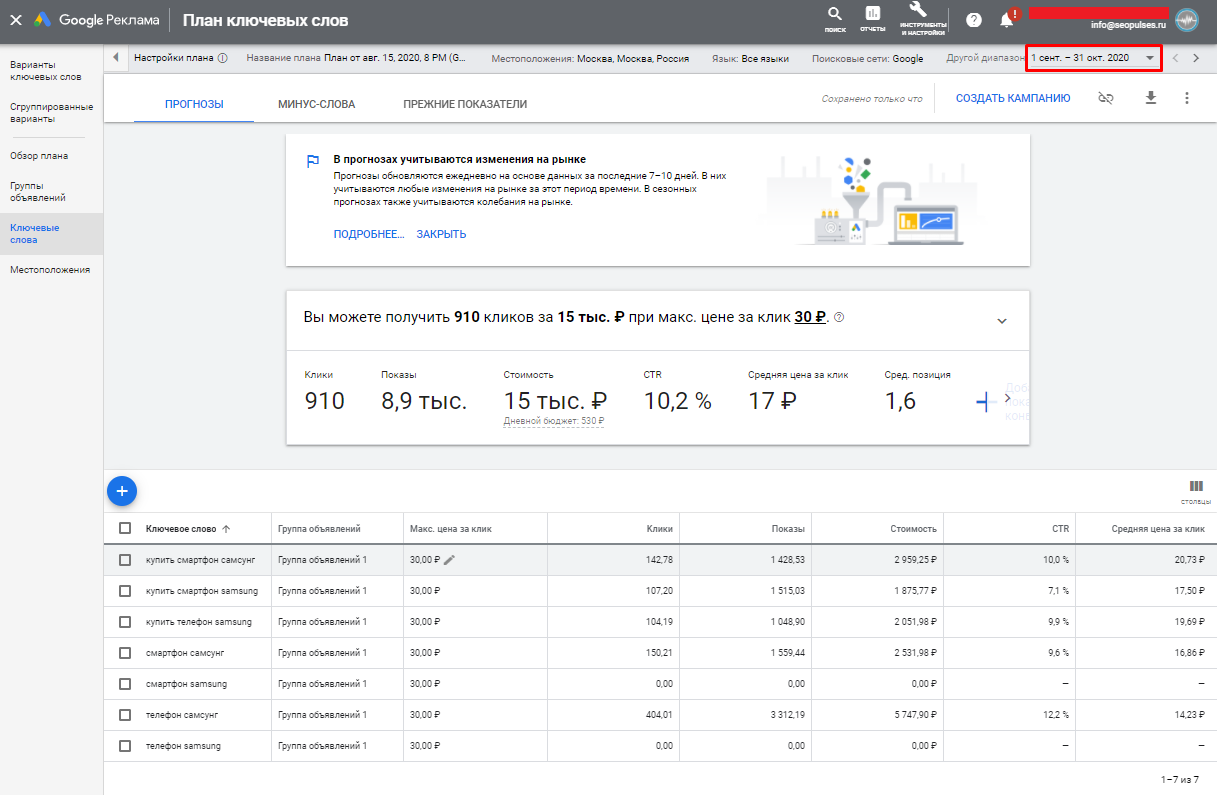Sort by Средняя цена за клик header
The image size is (1217, 795).
(x=1158, y=528)
